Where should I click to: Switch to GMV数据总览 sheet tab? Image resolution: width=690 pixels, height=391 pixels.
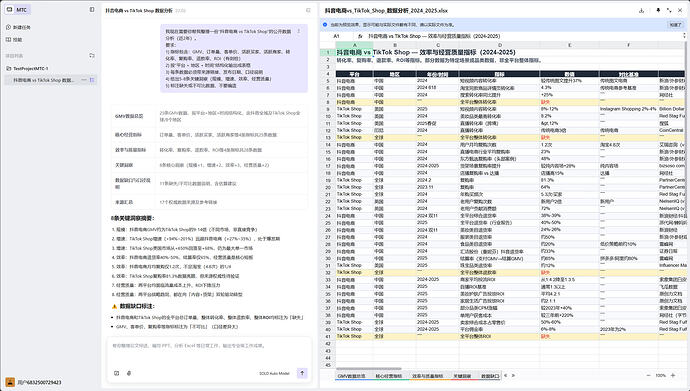(x=352, y=376)
